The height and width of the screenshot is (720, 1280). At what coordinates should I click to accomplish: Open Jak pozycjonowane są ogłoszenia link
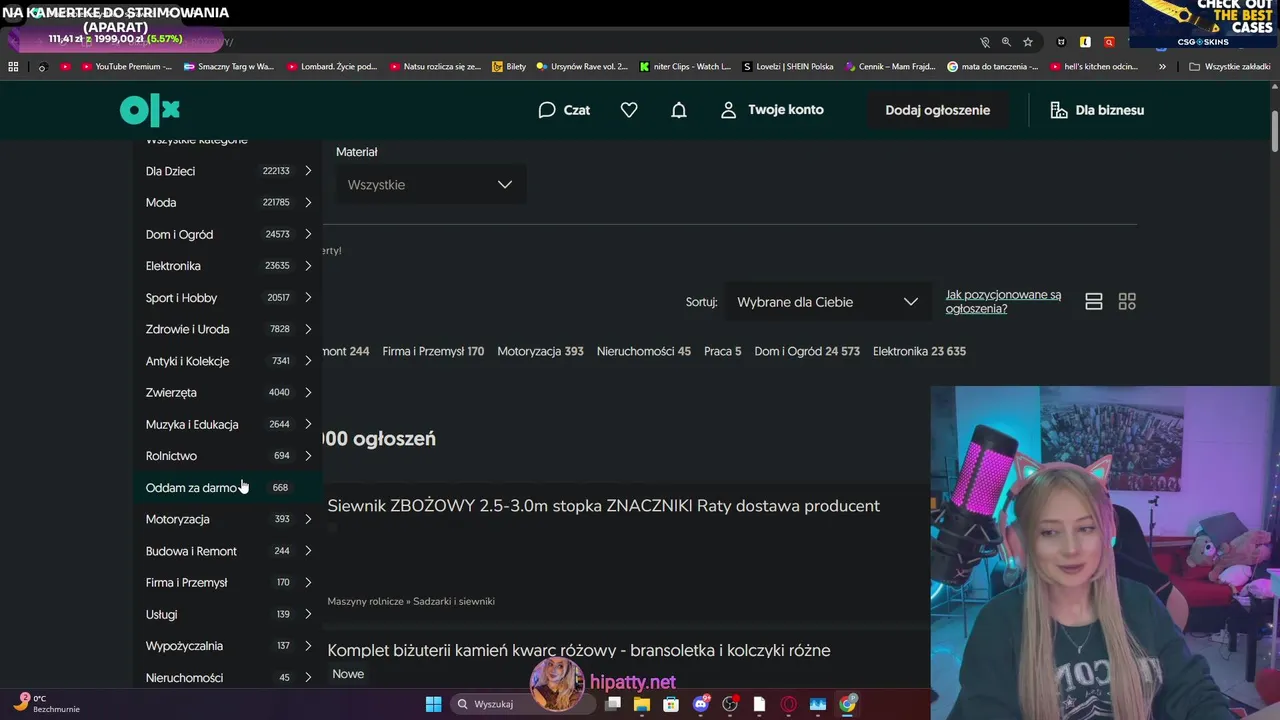pyautogui.click(x=1003, y=302)
